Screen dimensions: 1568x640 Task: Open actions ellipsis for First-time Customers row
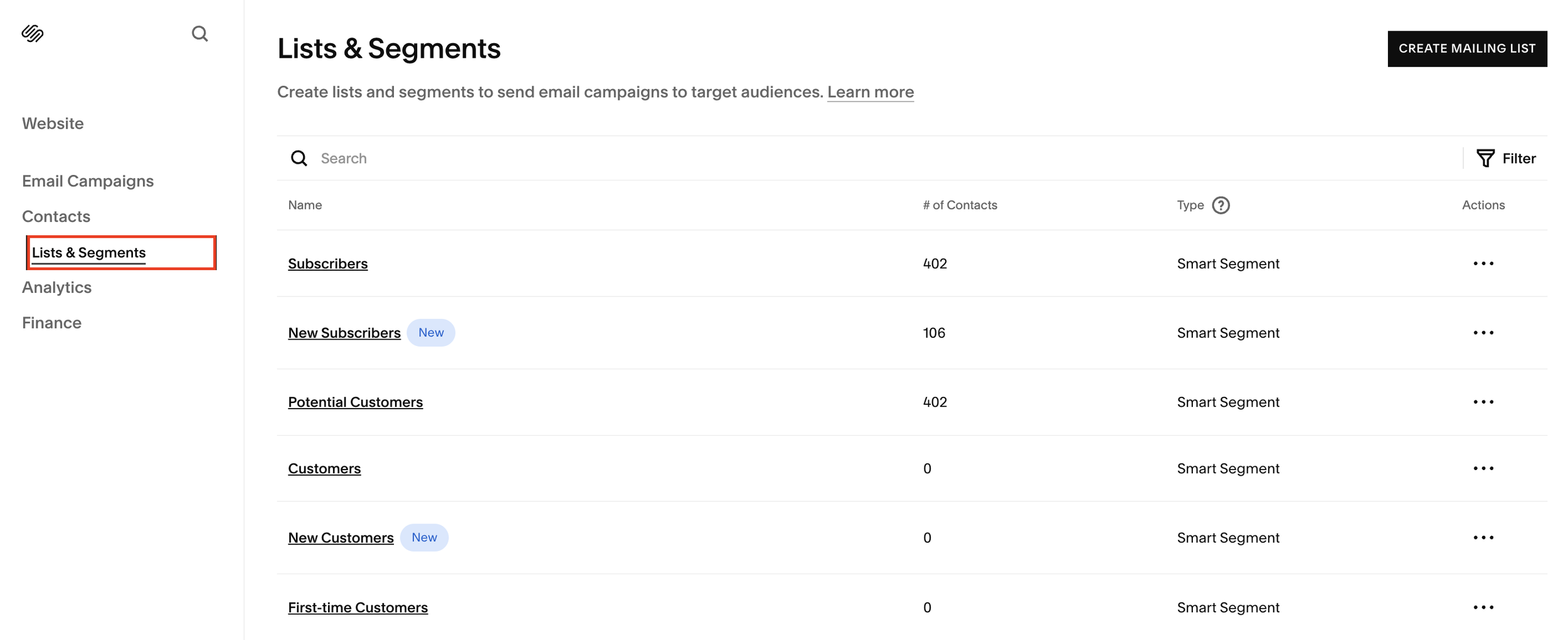(1483, 607)
